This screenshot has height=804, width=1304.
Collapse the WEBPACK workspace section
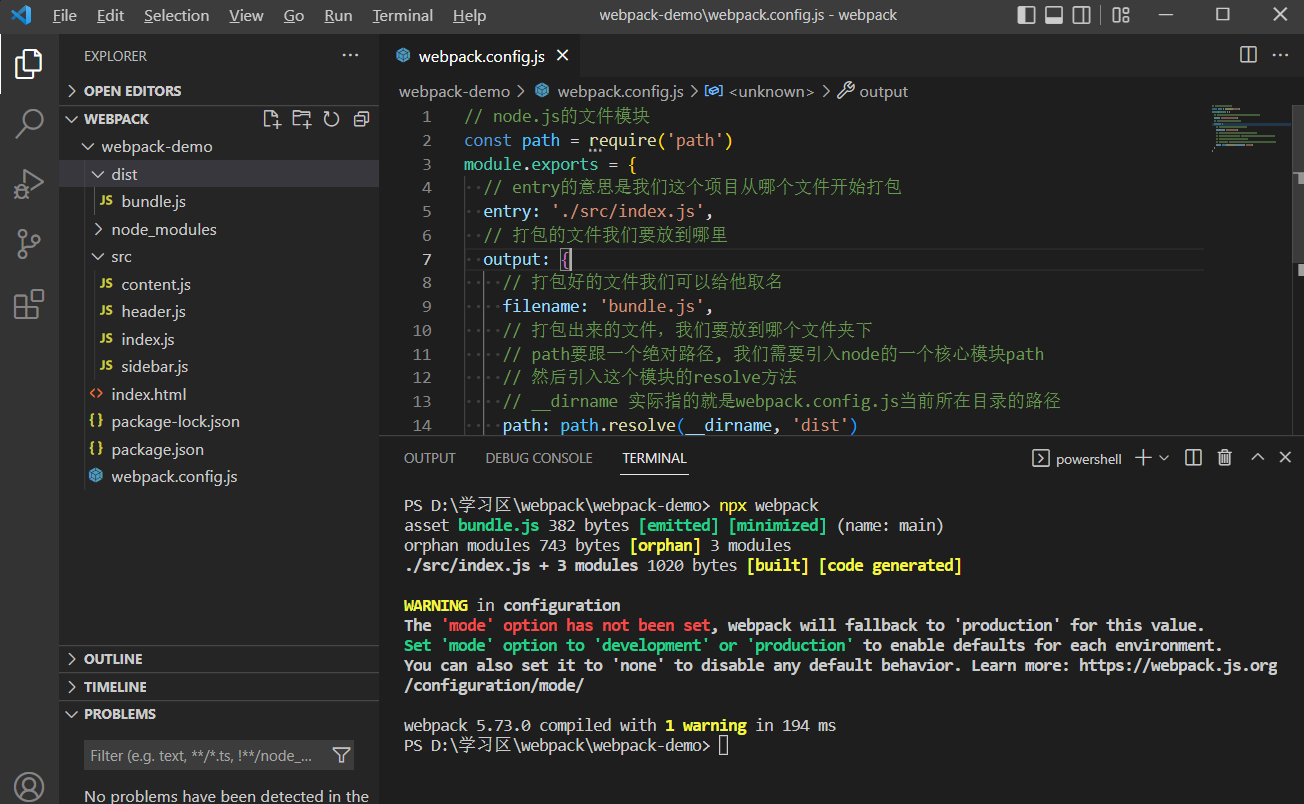click(71, 119)
